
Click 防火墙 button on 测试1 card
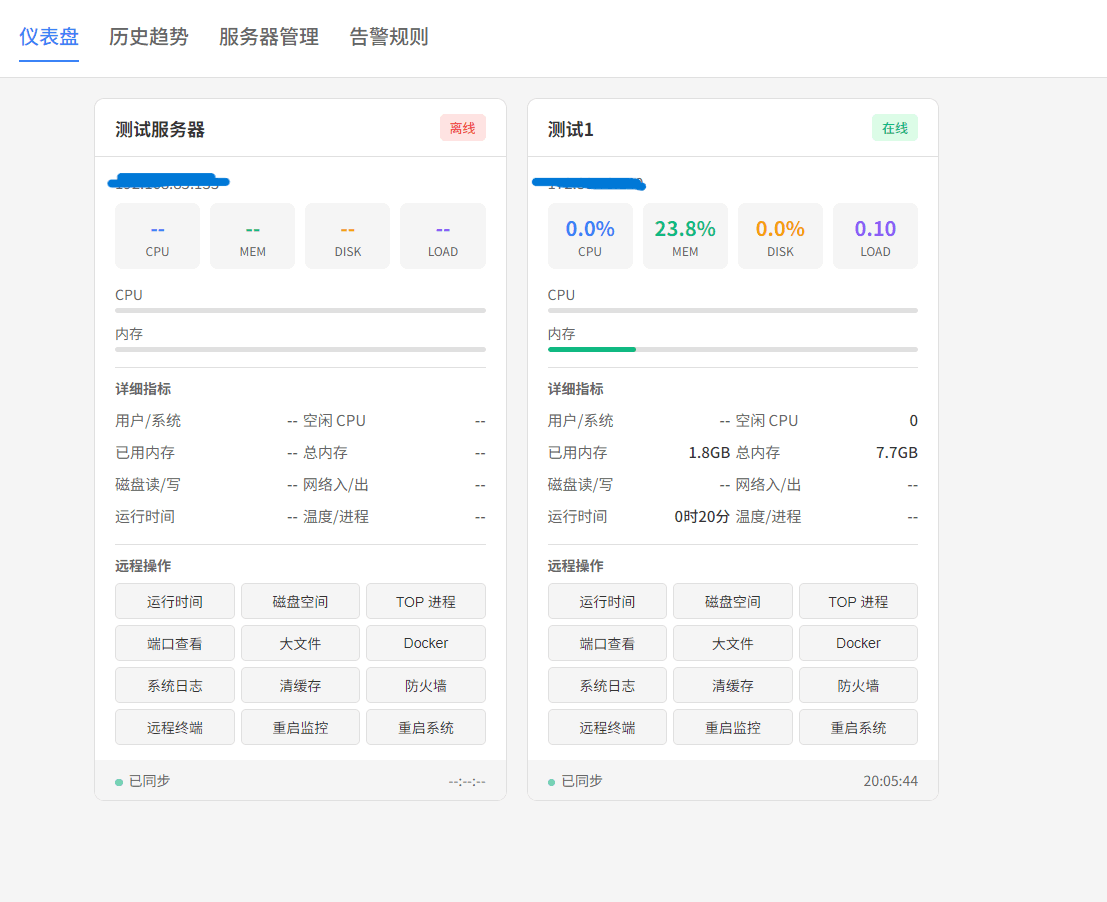[858, 685]
